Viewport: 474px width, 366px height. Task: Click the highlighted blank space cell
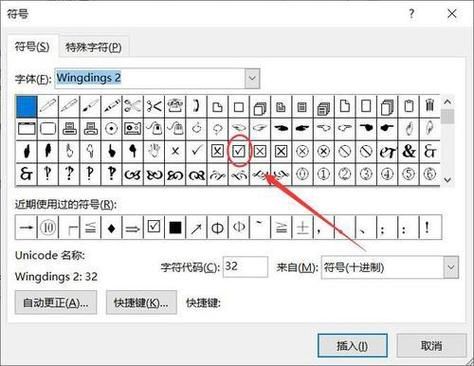(26, 107)
